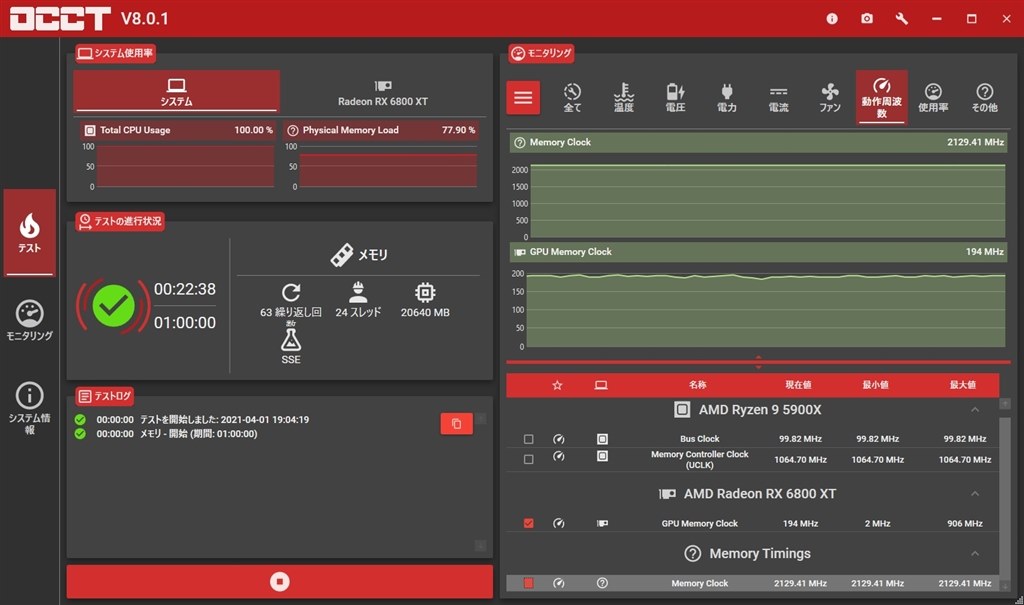Image resolution: width=1024 pixels, height=605 pixels.
Task: Sort by 名称 column header
Action: [697, 385]
